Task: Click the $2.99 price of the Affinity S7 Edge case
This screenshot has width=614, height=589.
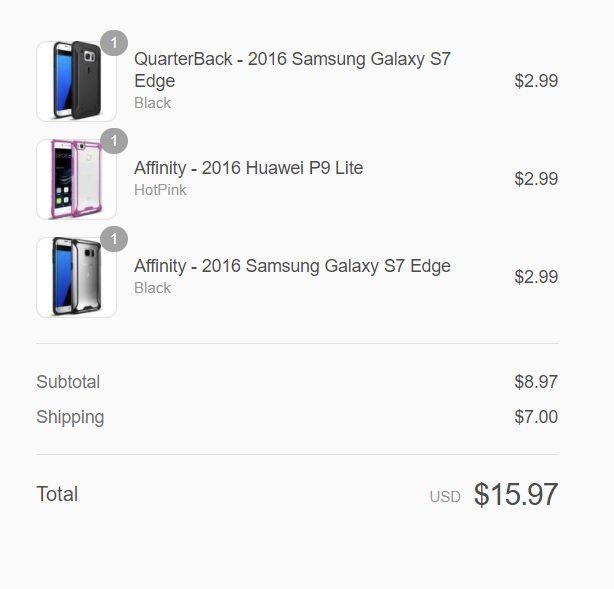Action: point(536,277)
